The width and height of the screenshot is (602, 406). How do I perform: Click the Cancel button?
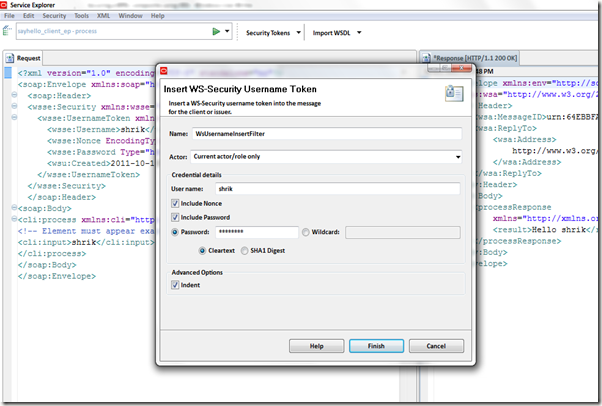[436, 346]
